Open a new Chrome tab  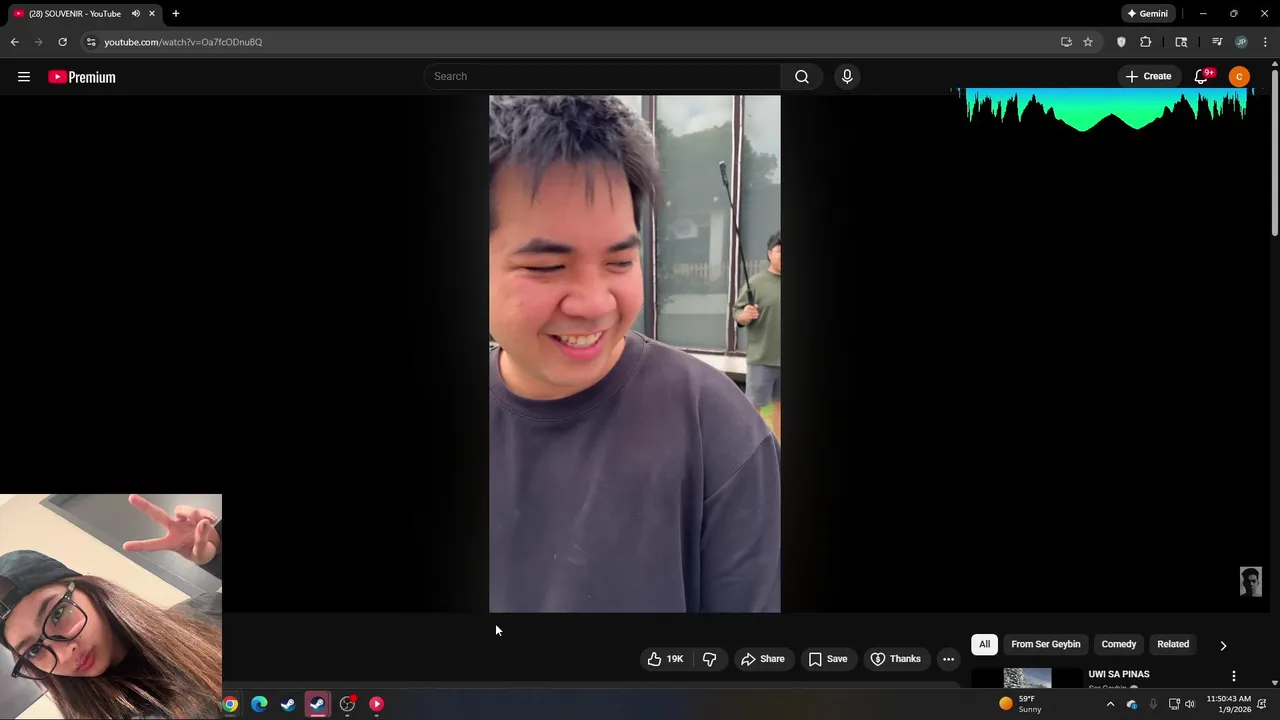tap(176, 14)
